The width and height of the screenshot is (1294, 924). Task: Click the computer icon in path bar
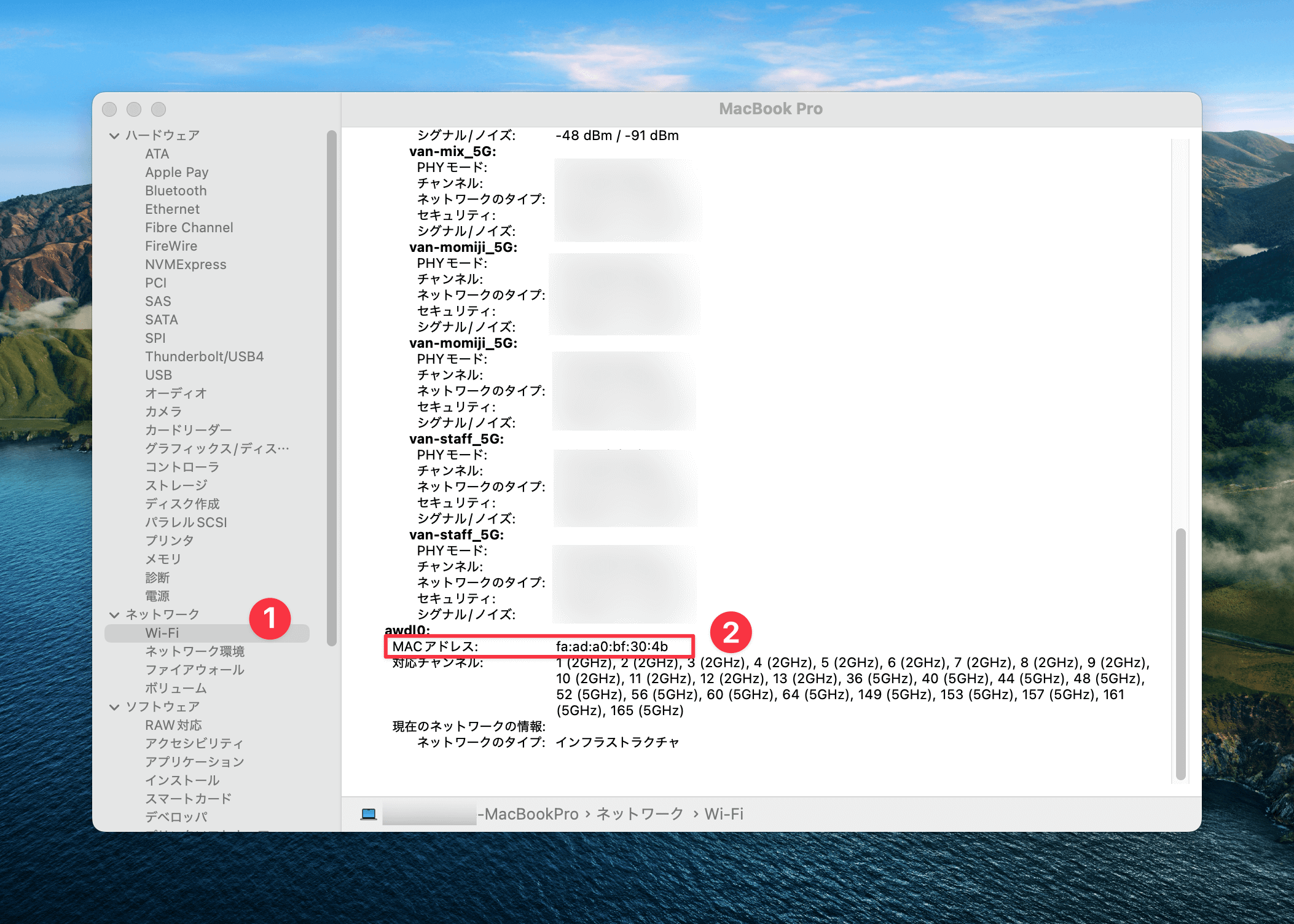369,815
